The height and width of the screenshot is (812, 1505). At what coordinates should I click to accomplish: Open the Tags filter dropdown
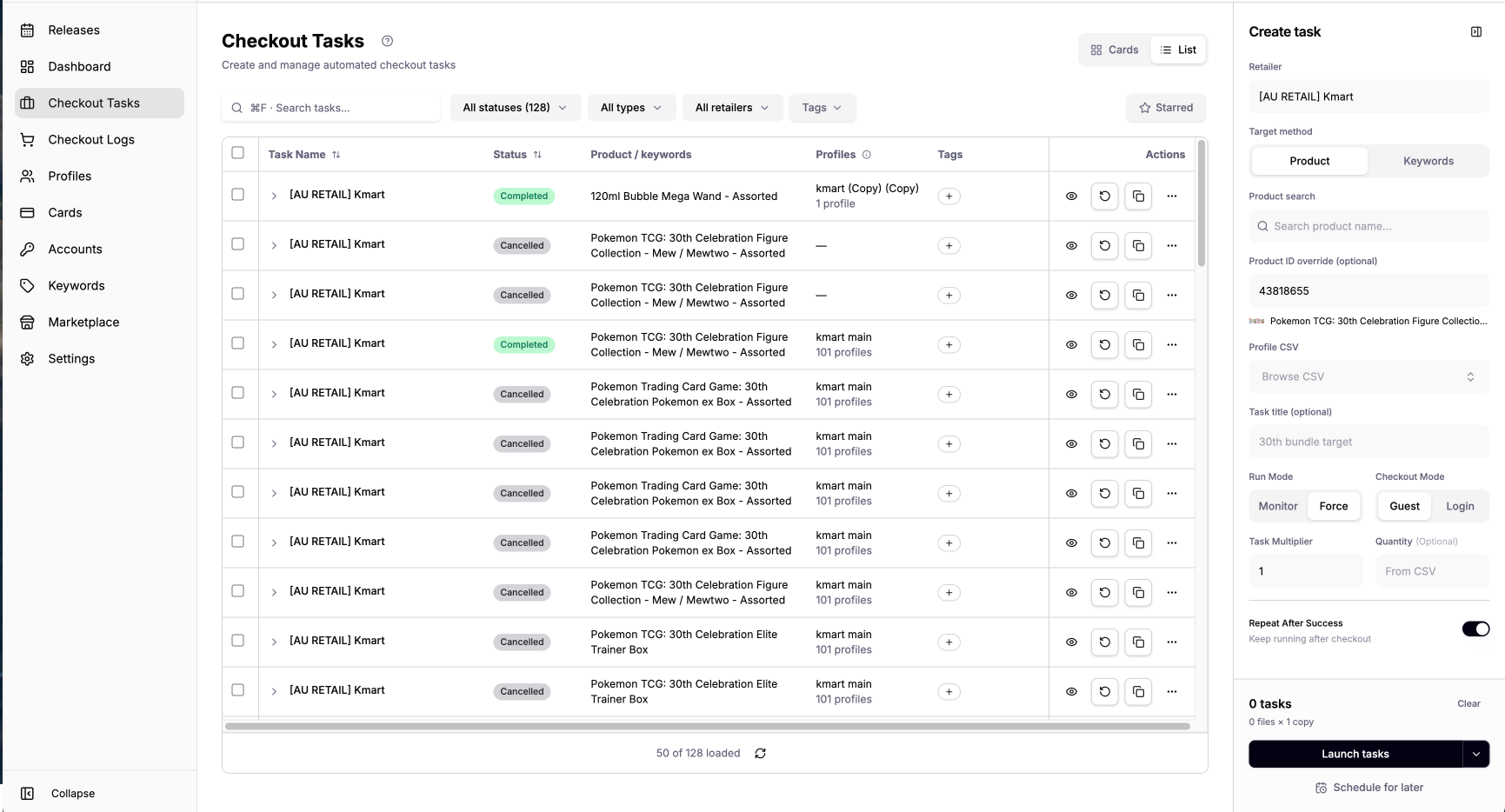click(x=822, y=108)
